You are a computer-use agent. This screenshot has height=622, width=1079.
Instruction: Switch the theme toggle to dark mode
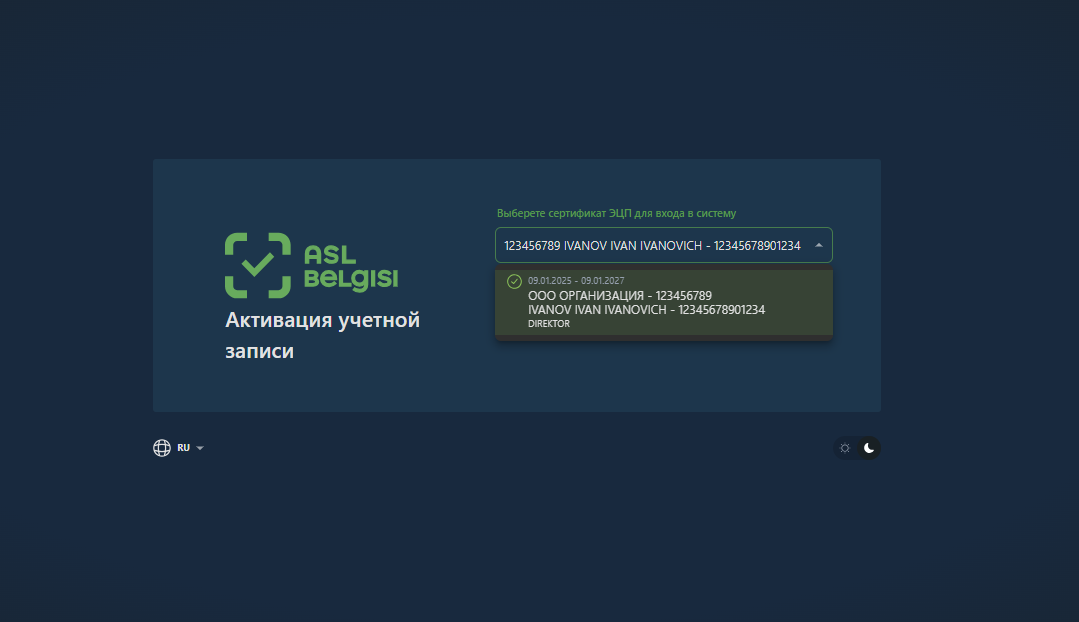(x=869, y=448)
